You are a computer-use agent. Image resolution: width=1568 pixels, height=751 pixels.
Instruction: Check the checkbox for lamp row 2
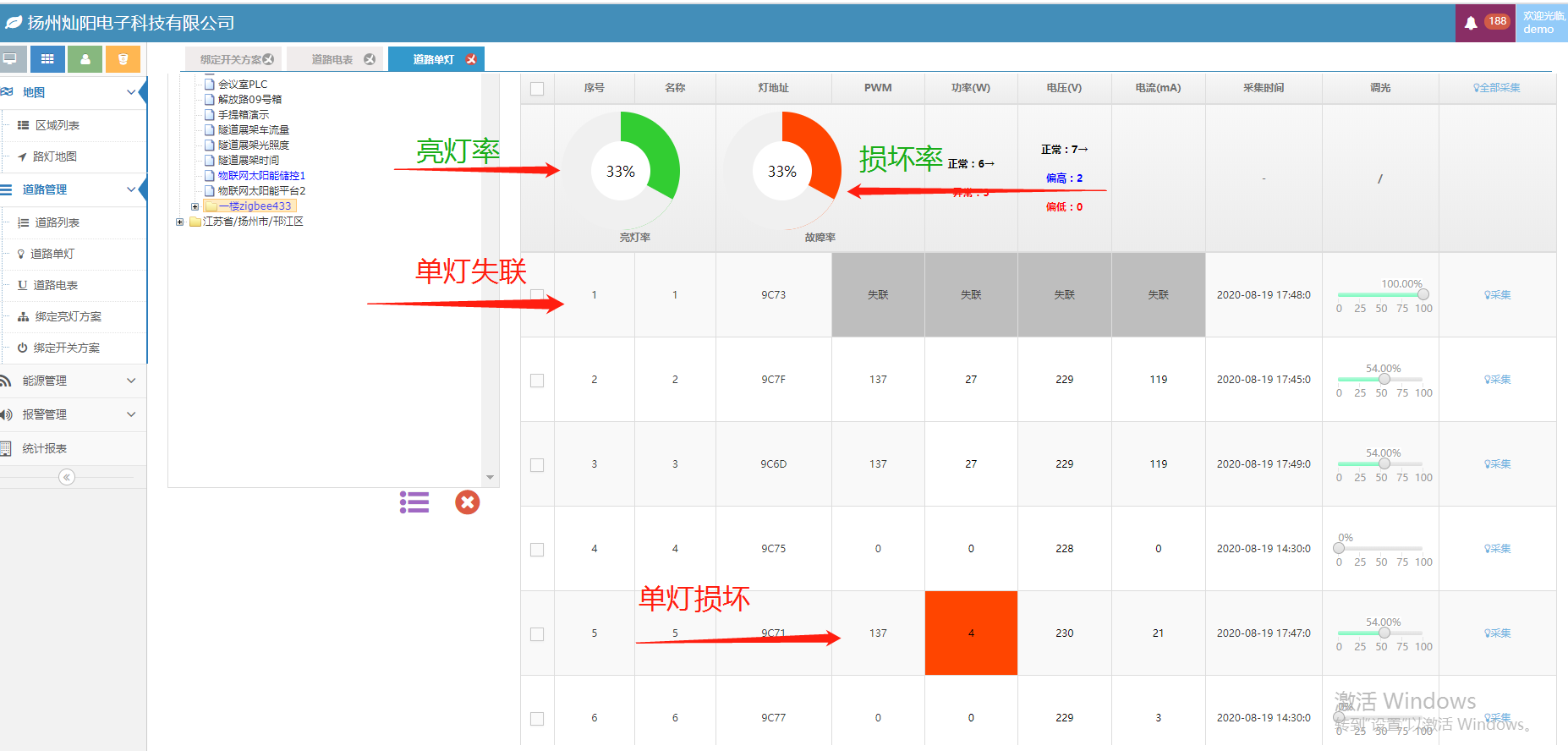point(537,381)
